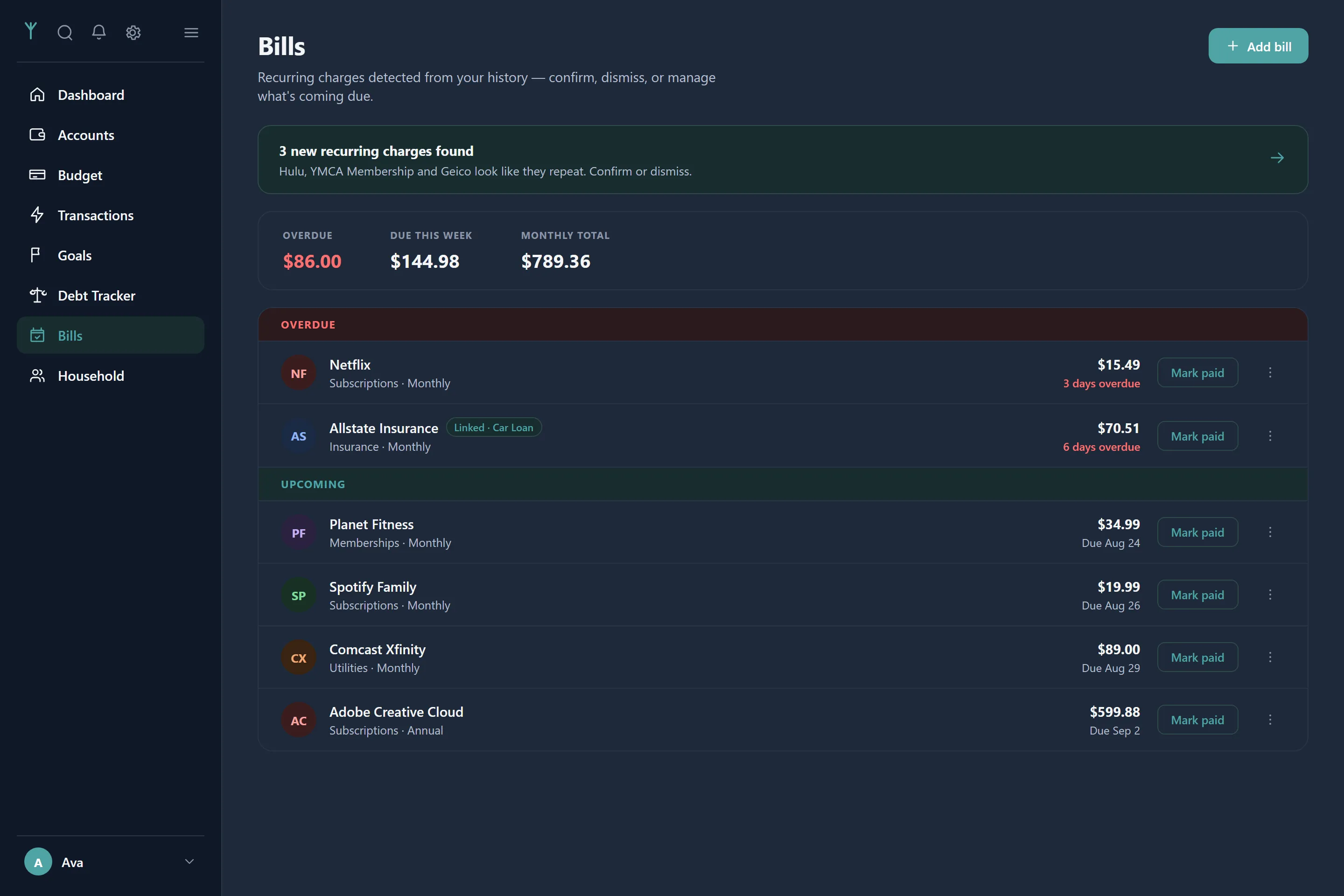Image resolution: width=1344 pixels, height=896 pixels.
Task: Click the Debt Tracker scales icon
Action: tap(38, 295)
